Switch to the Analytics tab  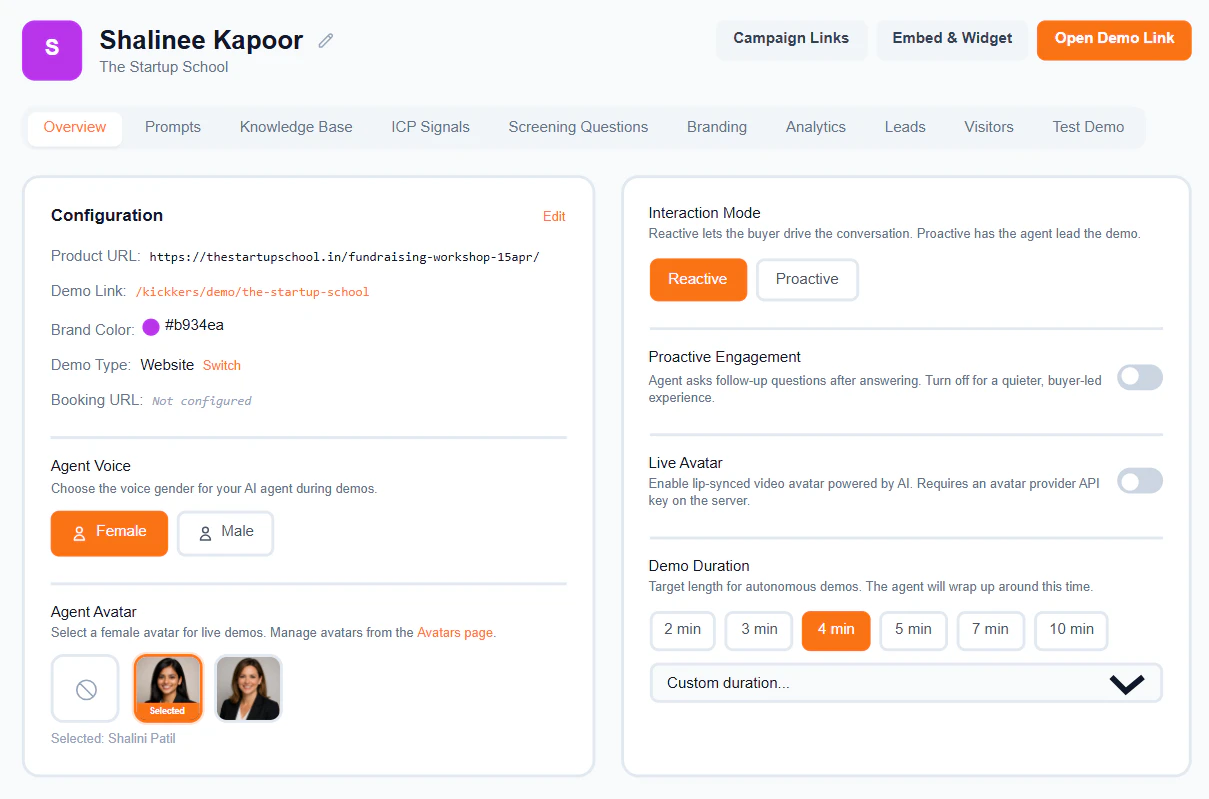pos(815,127)
